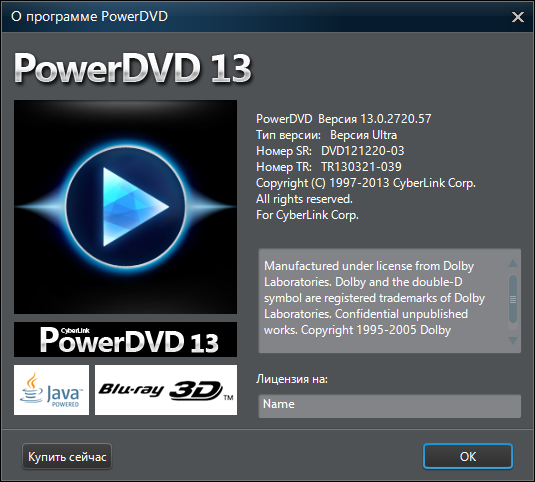The width and height of the screenshot is (535, 482).
Task: Click the PowerDVD Версия 13.0.2720.57 text
Action: [344, 119]
